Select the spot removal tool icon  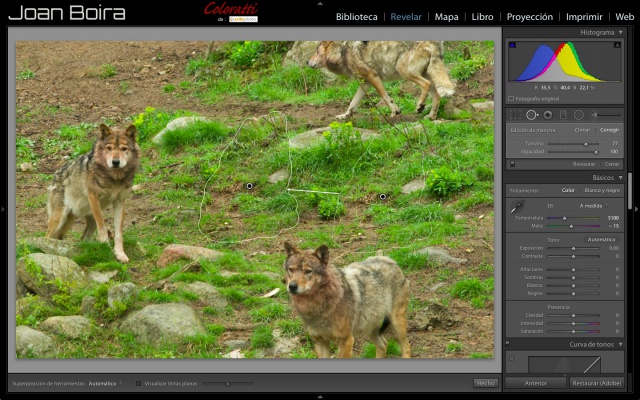(x=531, y=115)
